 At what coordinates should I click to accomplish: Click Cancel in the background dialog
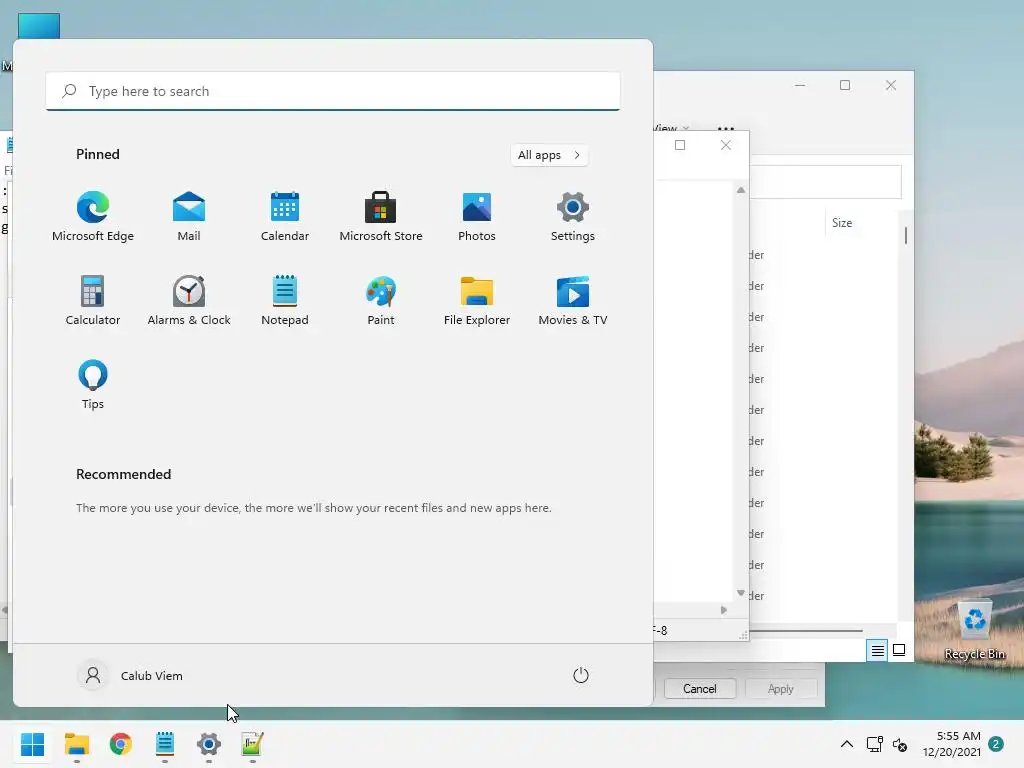[x=699, y=688]
